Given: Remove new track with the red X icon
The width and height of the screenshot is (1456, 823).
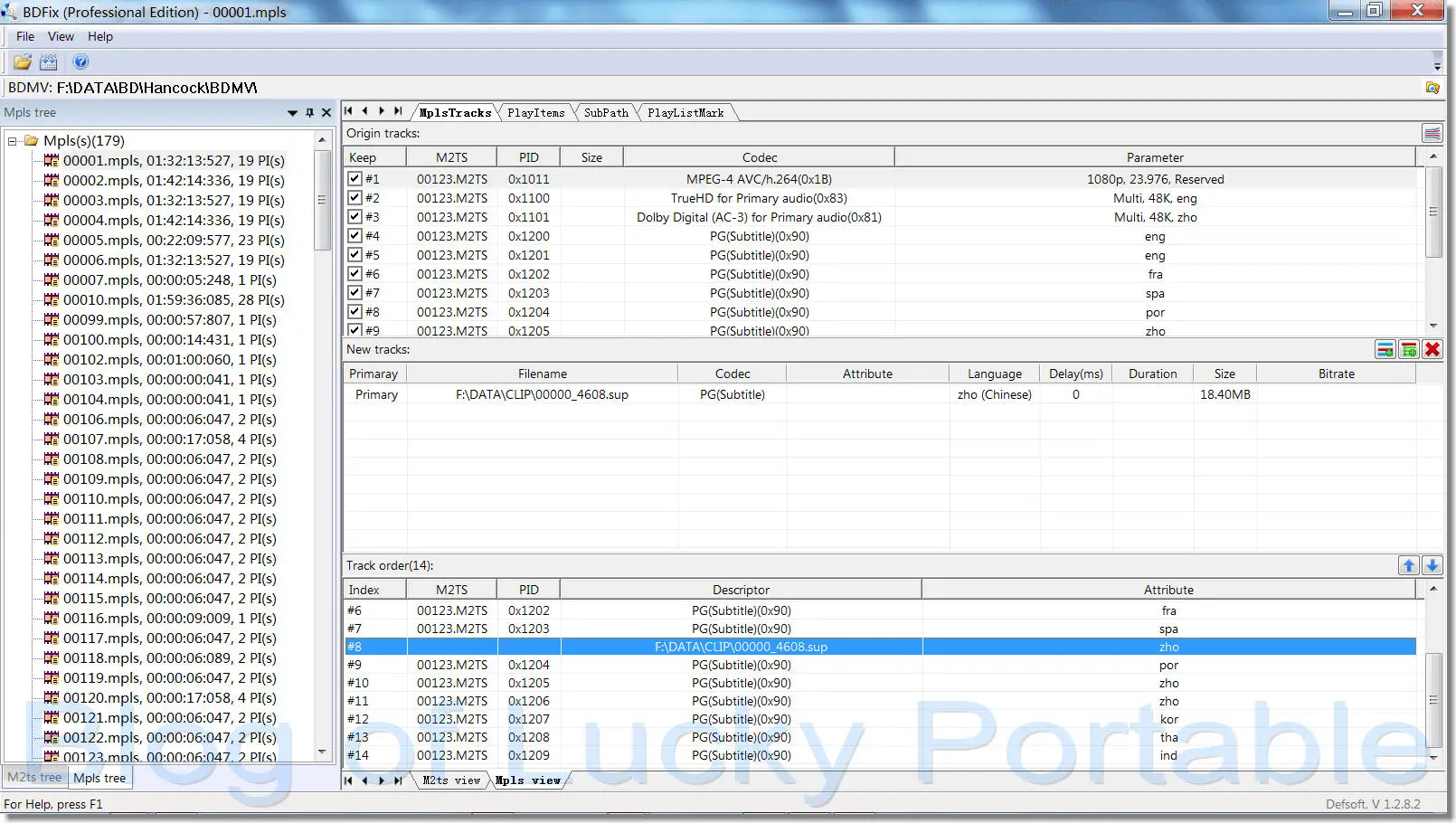Looking at the screenshot, I should 1432,350.
